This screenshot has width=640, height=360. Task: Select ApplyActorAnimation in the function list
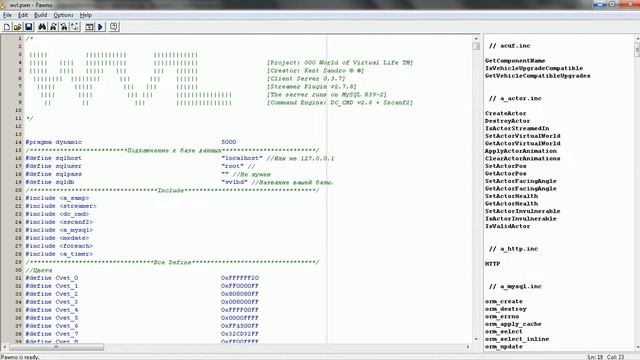pos(520,151)
